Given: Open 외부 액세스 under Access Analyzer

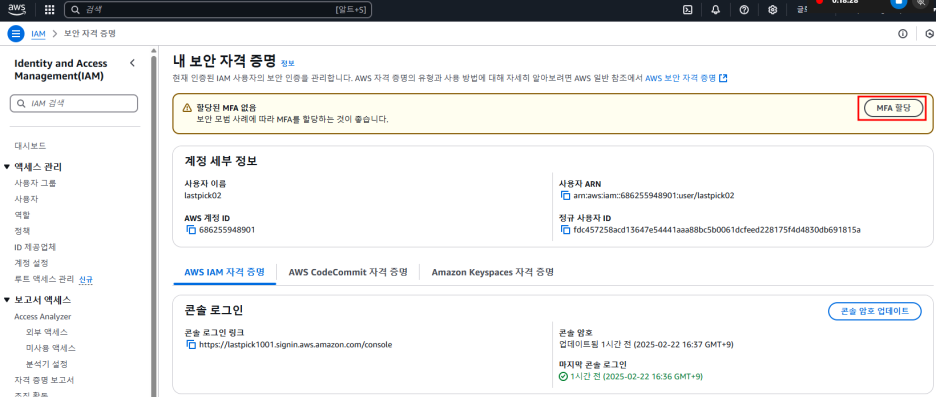Looking at the screenshot, I should pos(47,332).
